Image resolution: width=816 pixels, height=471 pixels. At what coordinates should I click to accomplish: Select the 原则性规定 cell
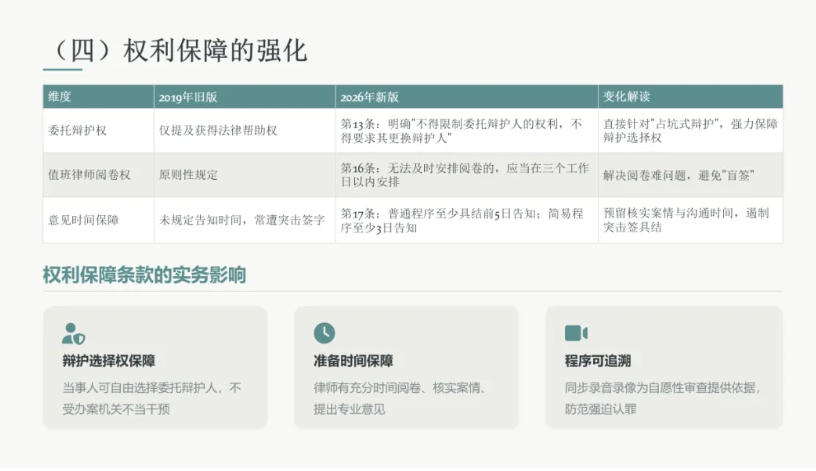245,175
